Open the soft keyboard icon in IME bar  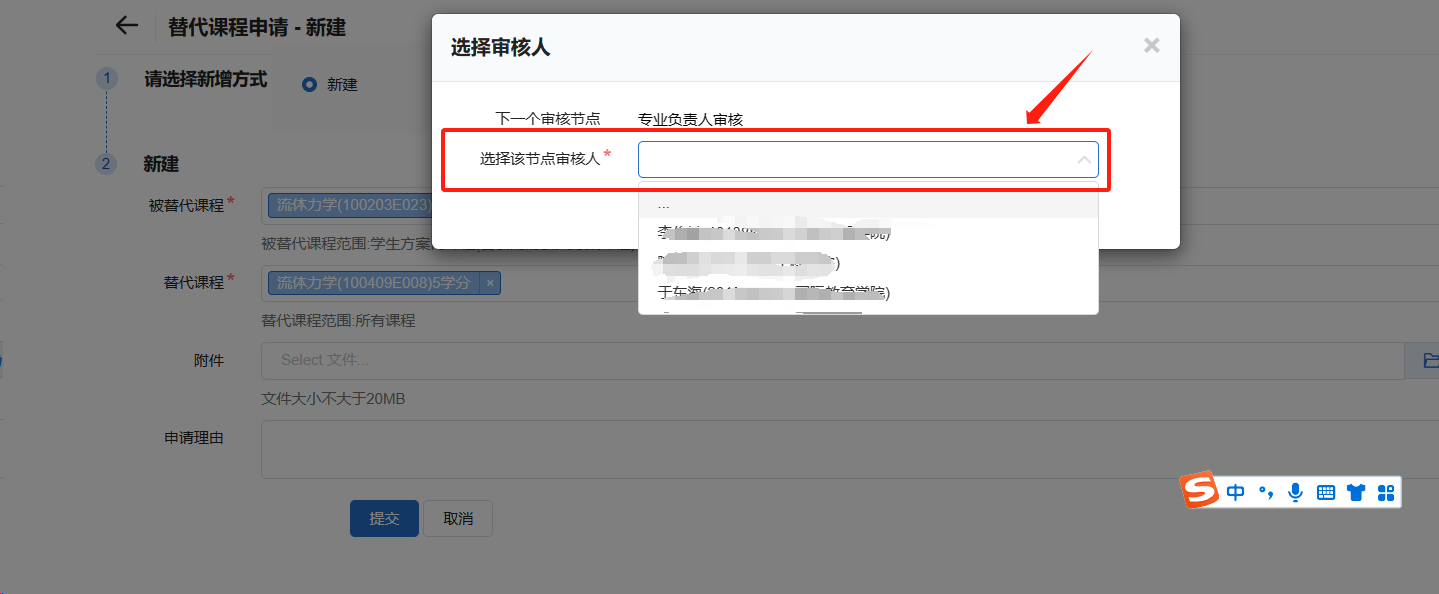coord(1326,492)
